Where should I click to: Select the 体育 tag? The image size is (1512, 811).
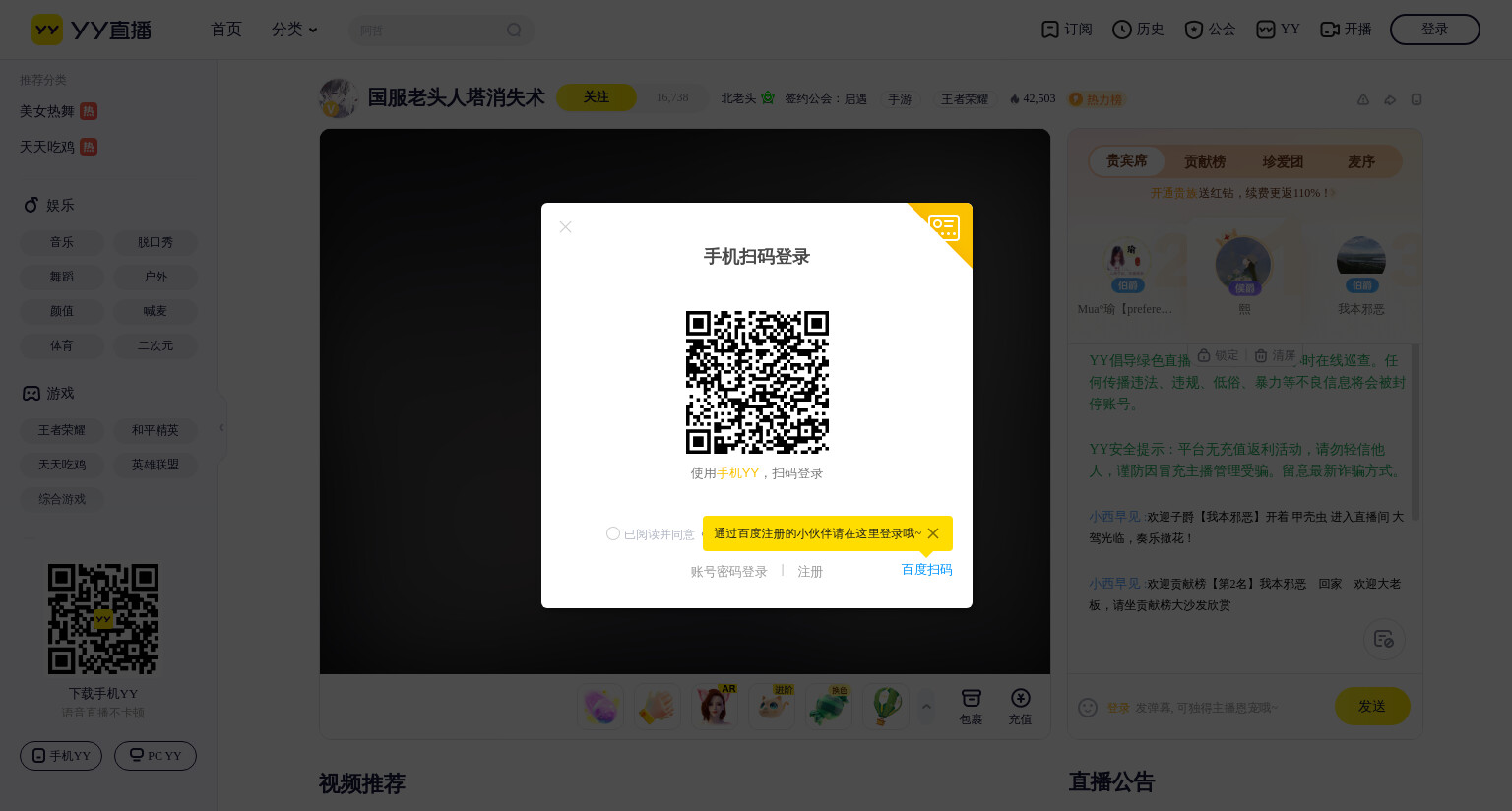point(62,345)
